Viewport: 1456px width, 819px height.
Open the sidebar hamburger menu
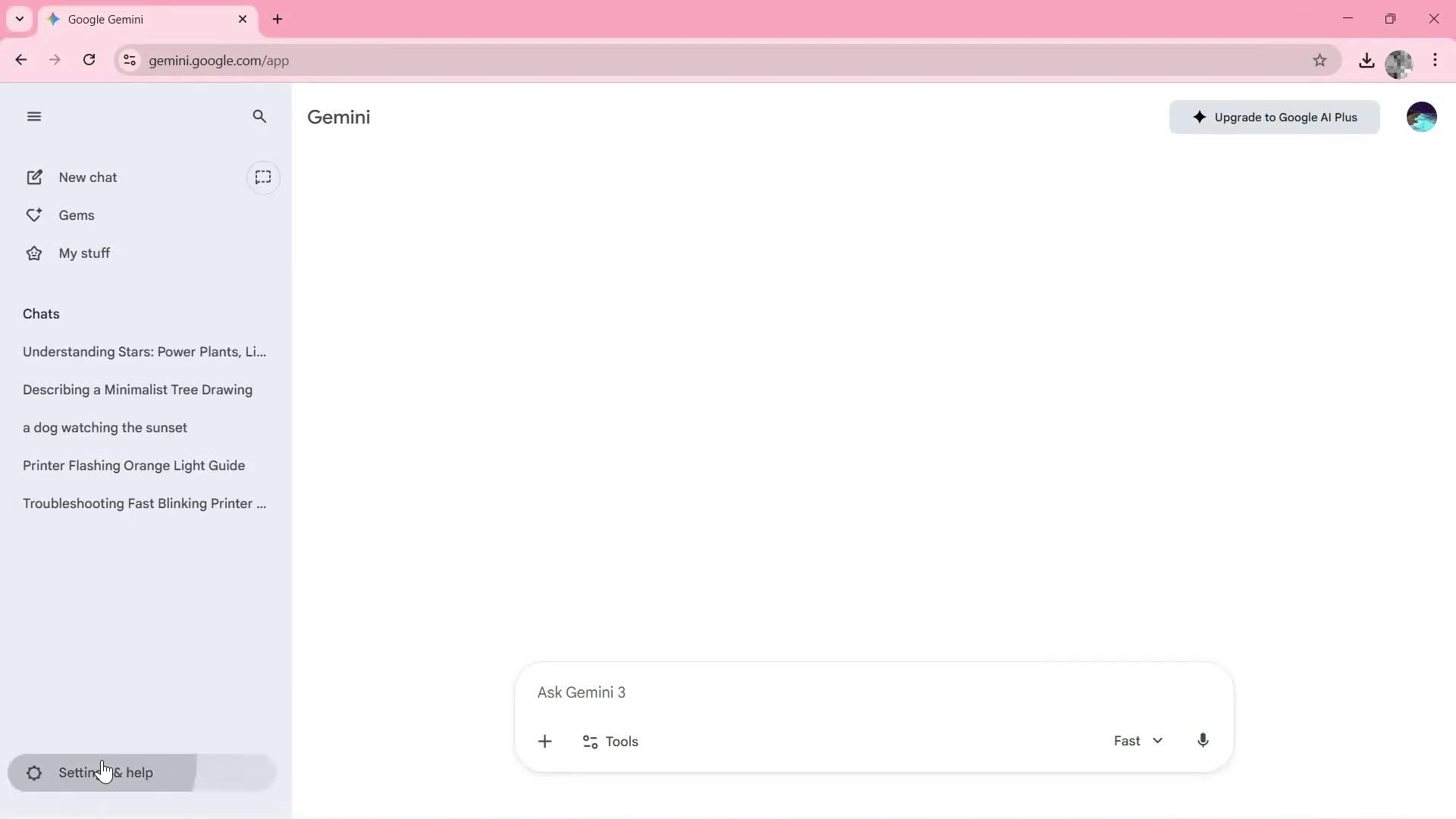pos(34,116)
